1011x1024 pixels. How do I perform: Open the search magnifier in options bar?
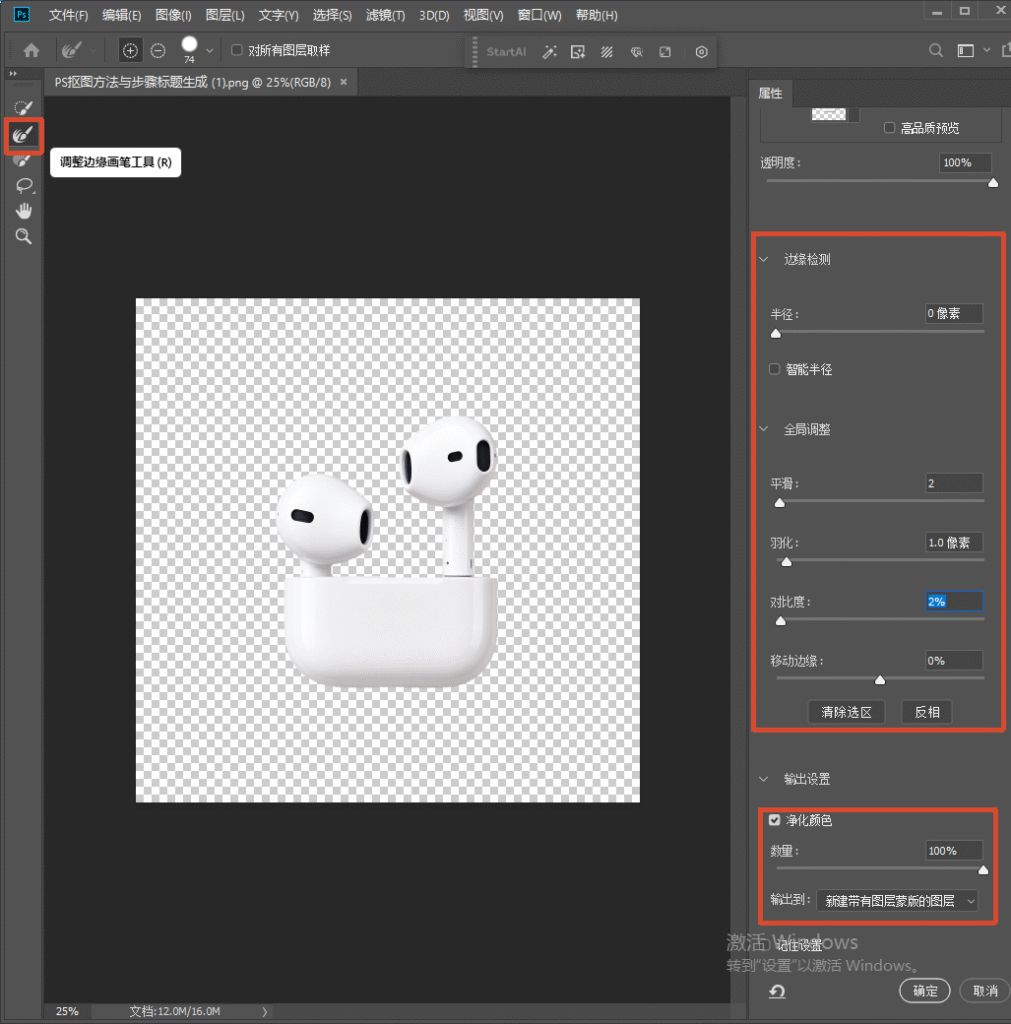pos(936,50)
